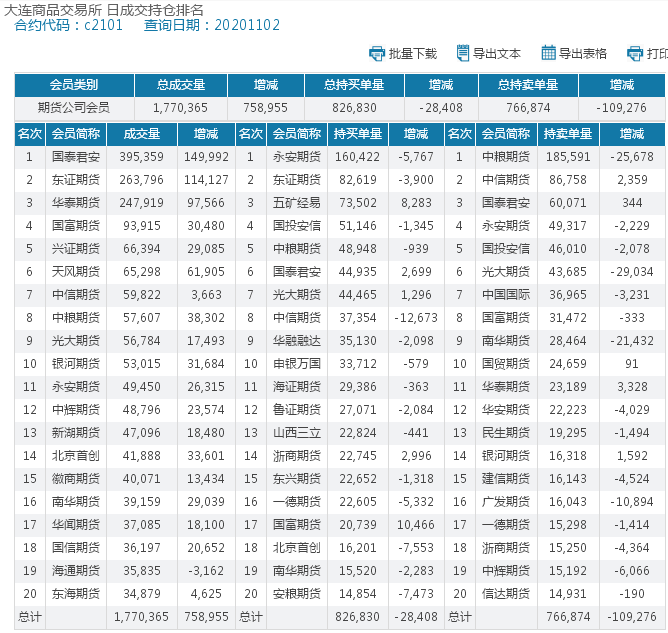Click the 成交量 column header
668x633 pixels.
pos(141,133)
